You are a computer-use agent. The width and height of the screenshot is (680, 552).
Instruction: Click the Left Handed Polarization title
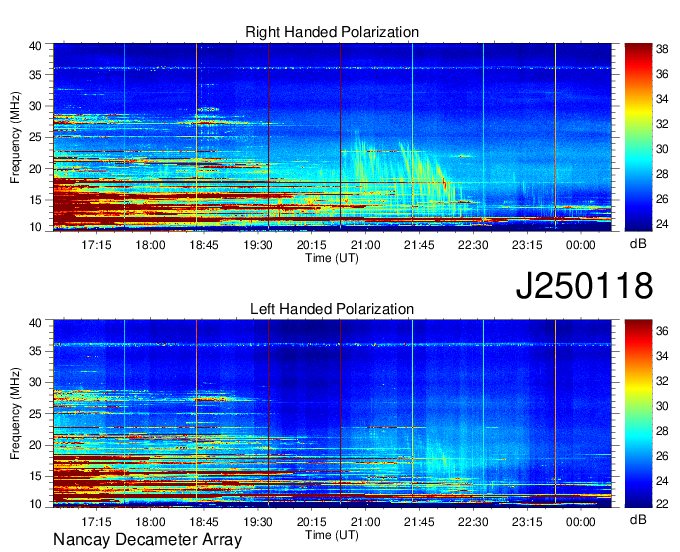[332, 309]
